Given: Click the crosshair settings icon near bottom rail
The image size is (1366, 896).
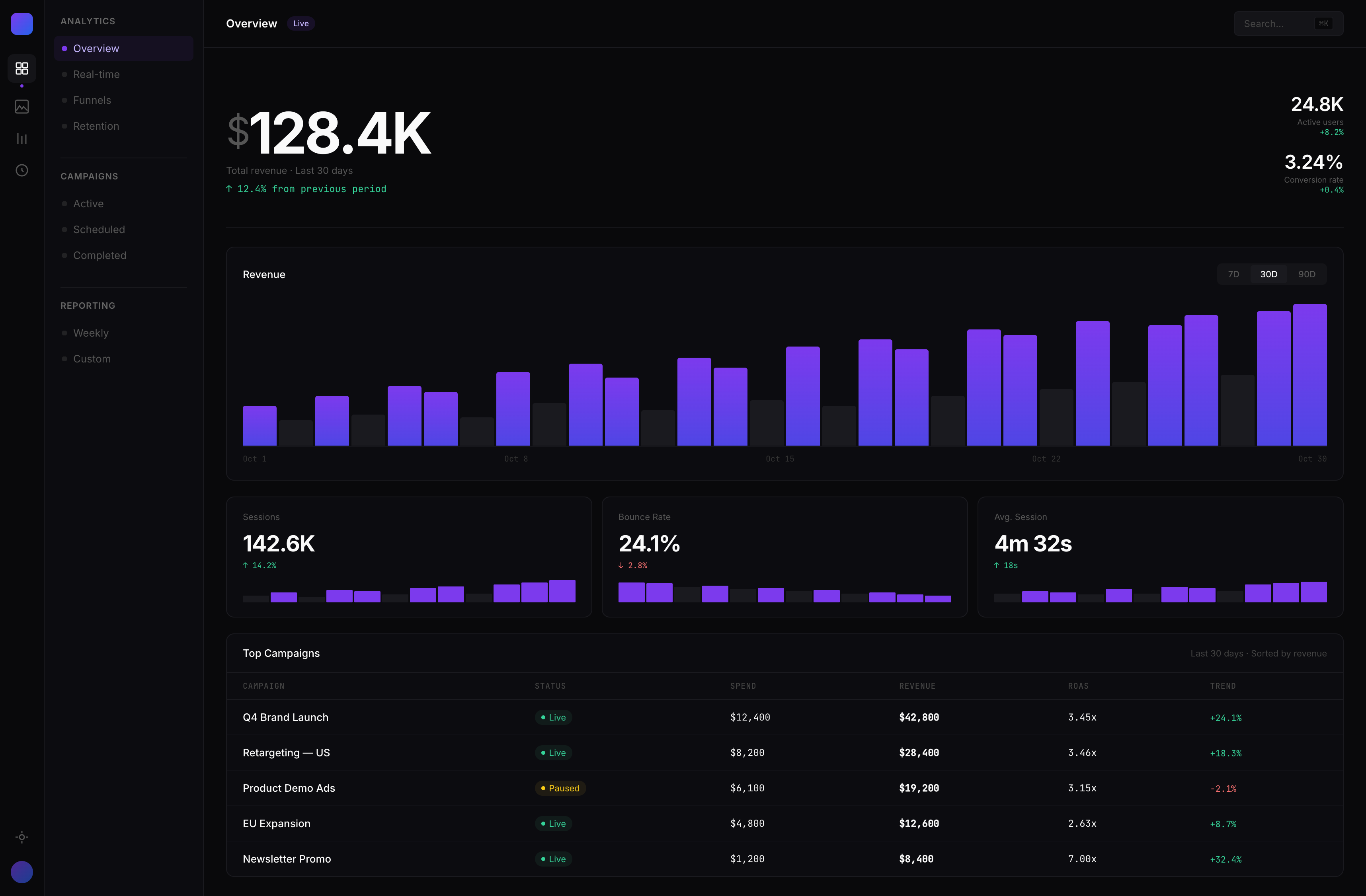Looking at the screenshot, I should (21, 837).
